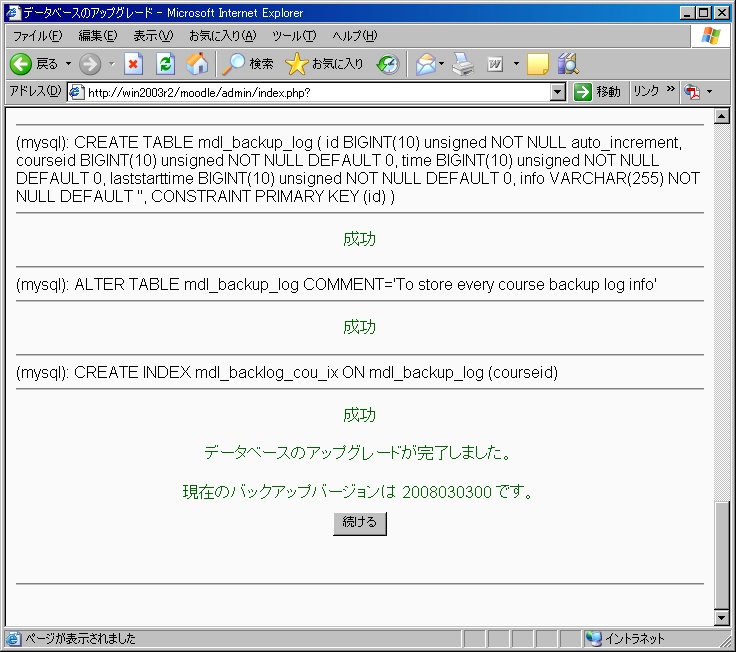Screen dimensions: 736x652
Task: Open the Research books icon
Action: (568, 64)
